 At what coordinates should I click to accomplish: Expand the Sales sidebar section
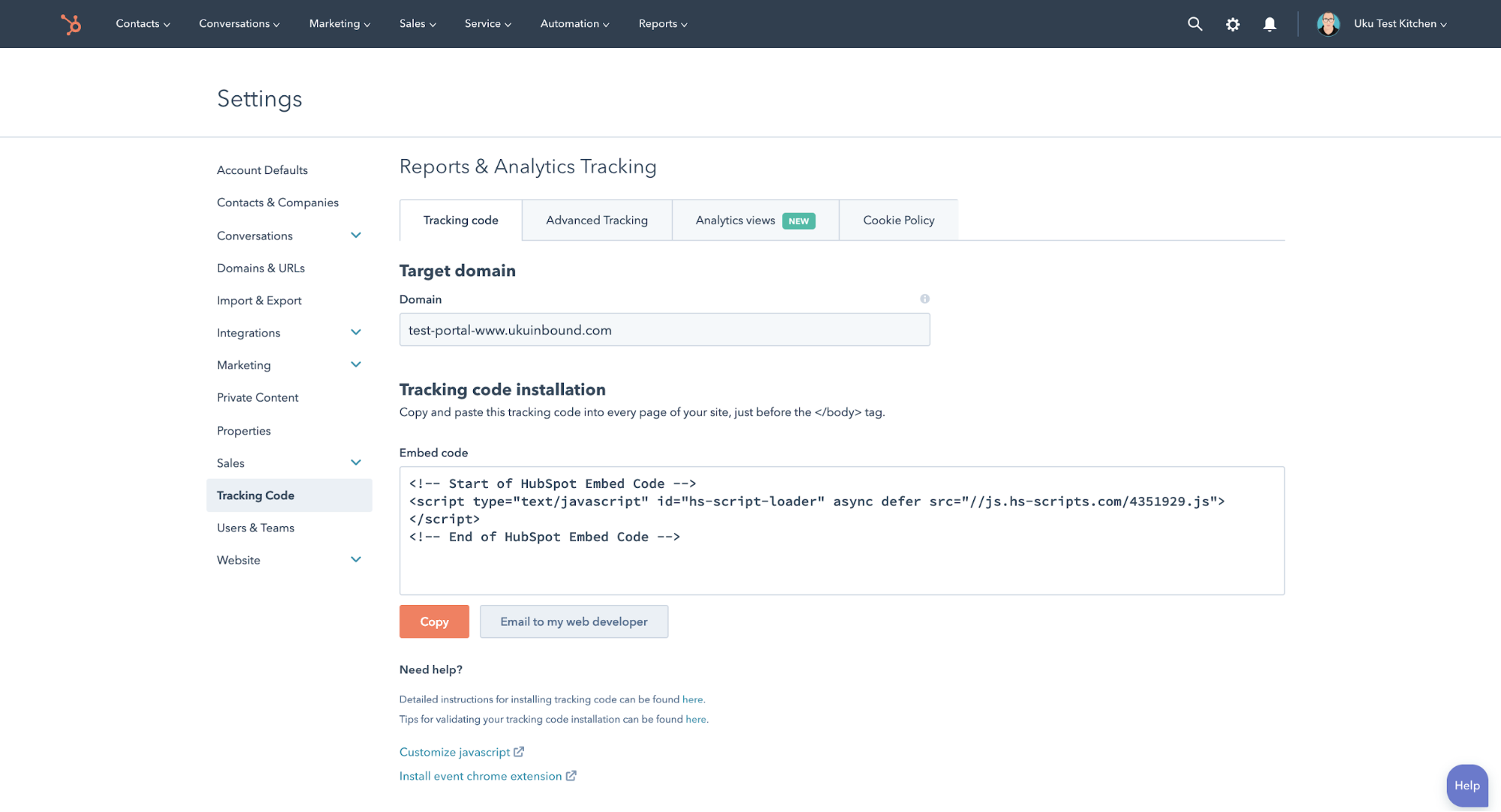(x=355, y=462)
